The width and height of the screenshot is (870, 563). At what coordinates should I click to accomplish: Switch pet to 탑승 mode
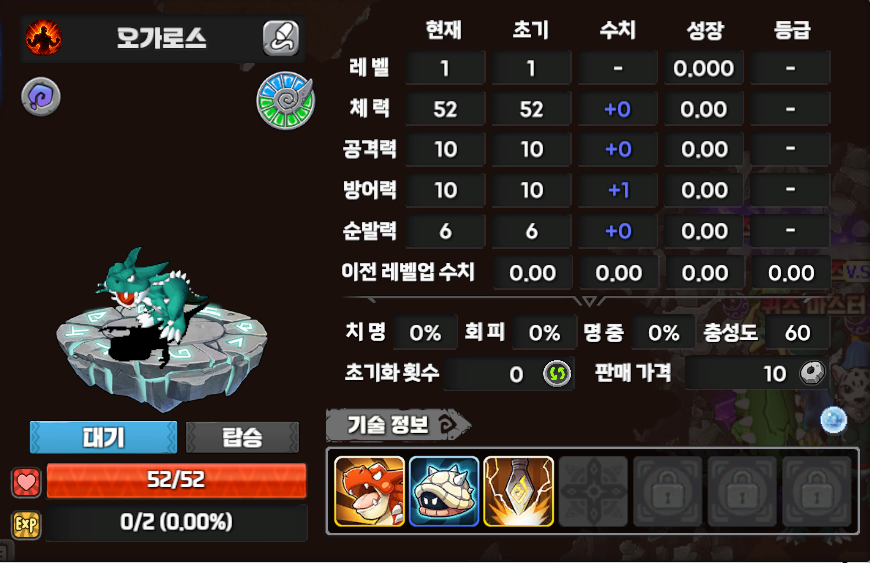pos(242,438)
